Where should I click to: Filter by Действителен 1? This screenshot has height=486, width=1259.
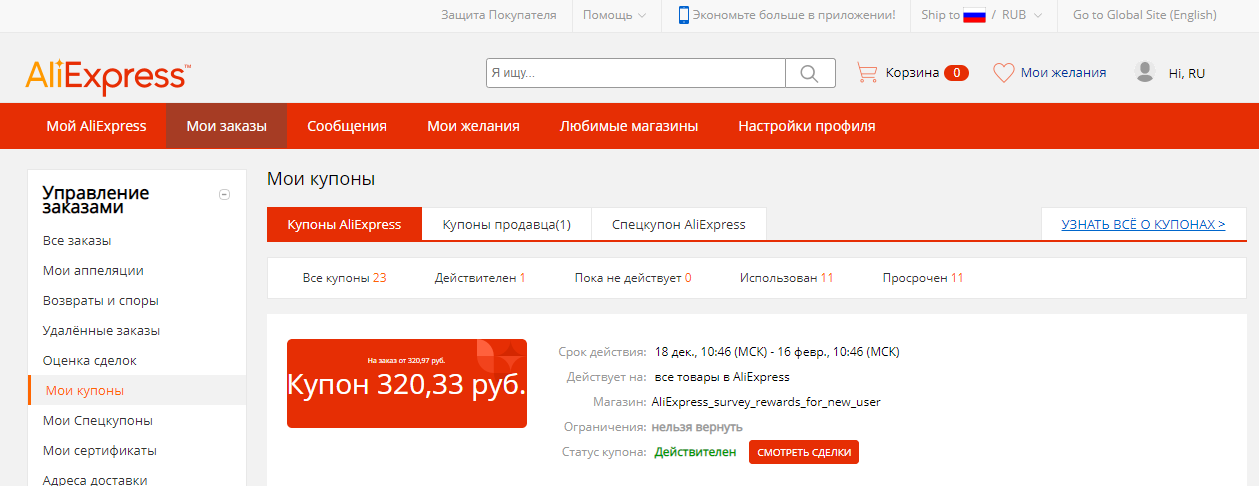480,277
